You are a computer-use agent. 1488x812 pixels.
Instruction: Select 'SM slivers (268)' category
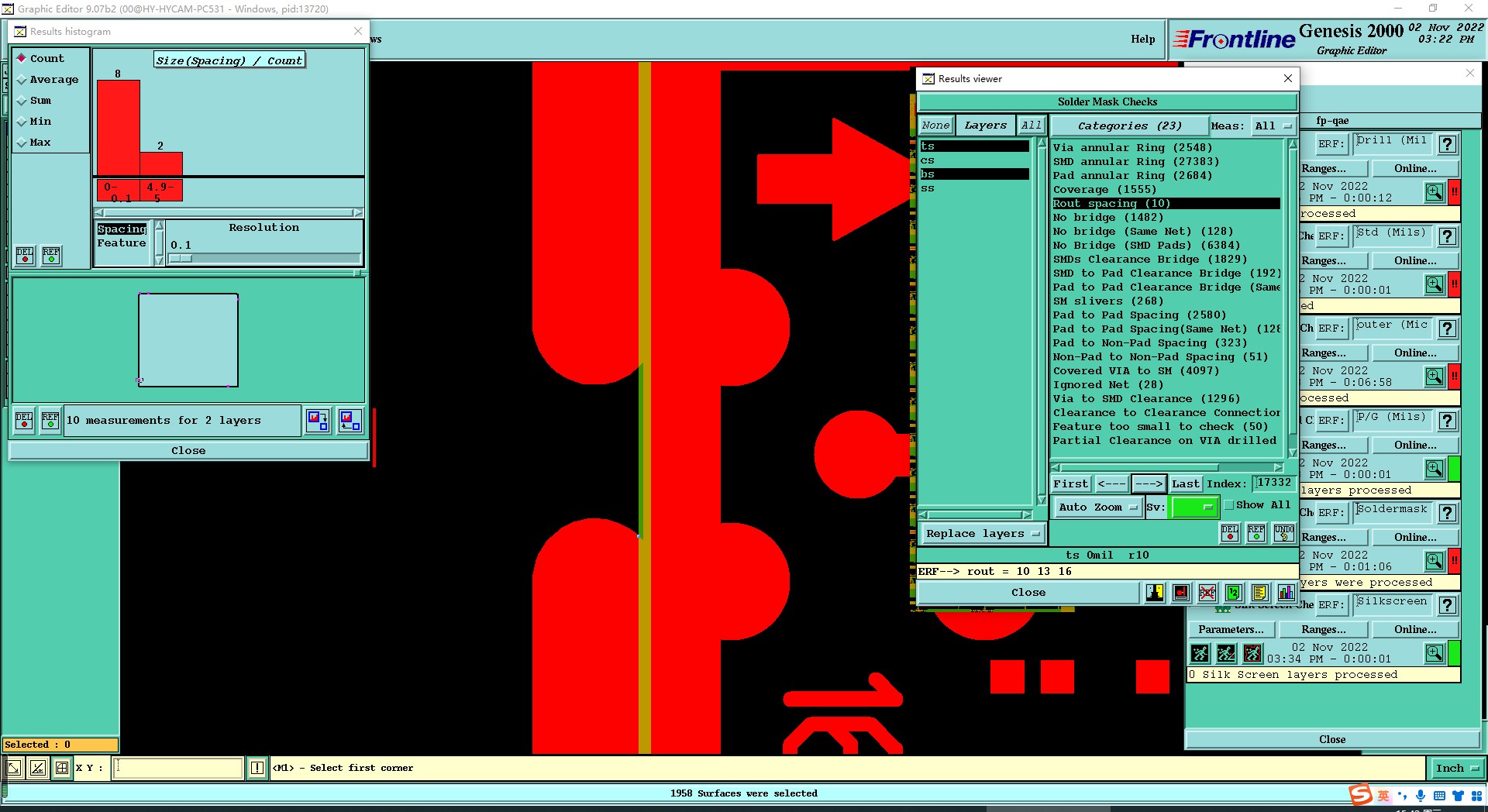[1166, 301]
